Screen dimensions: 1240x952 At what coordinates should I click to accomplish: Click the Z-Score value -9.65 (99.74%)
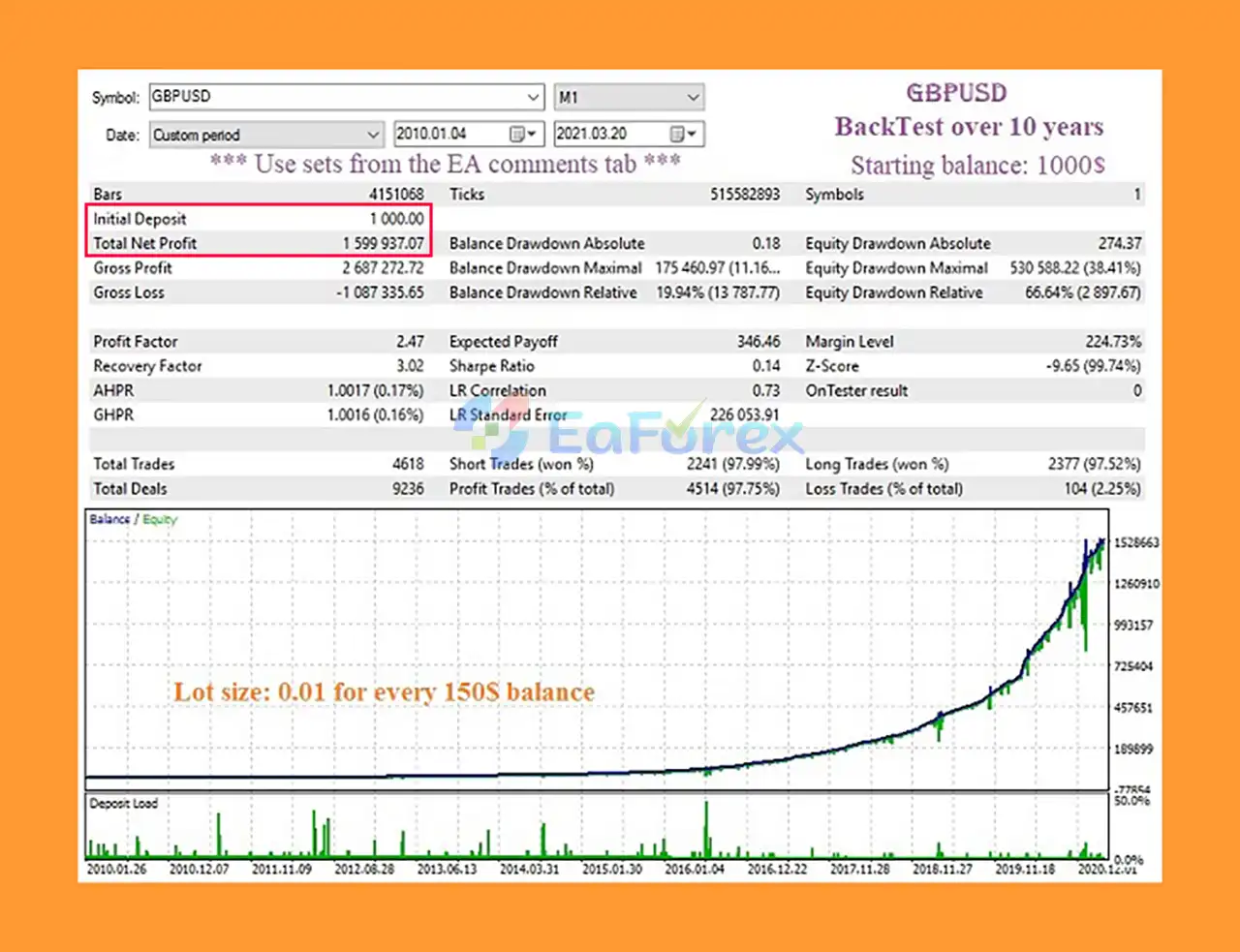(x=1094, y=365)
